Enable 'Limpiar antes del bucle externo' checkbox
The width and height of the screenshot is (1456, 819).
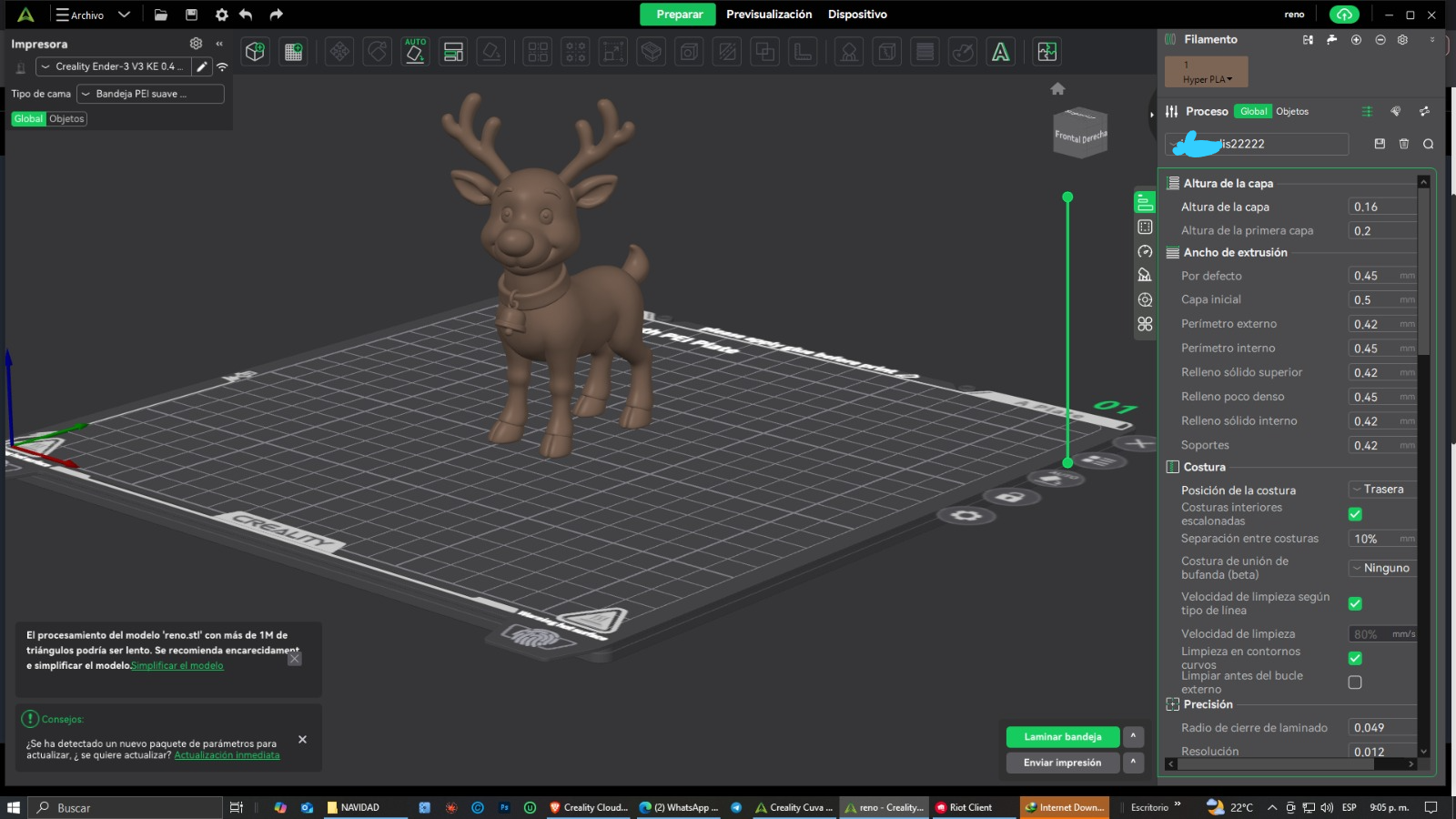click(1355, 682)
